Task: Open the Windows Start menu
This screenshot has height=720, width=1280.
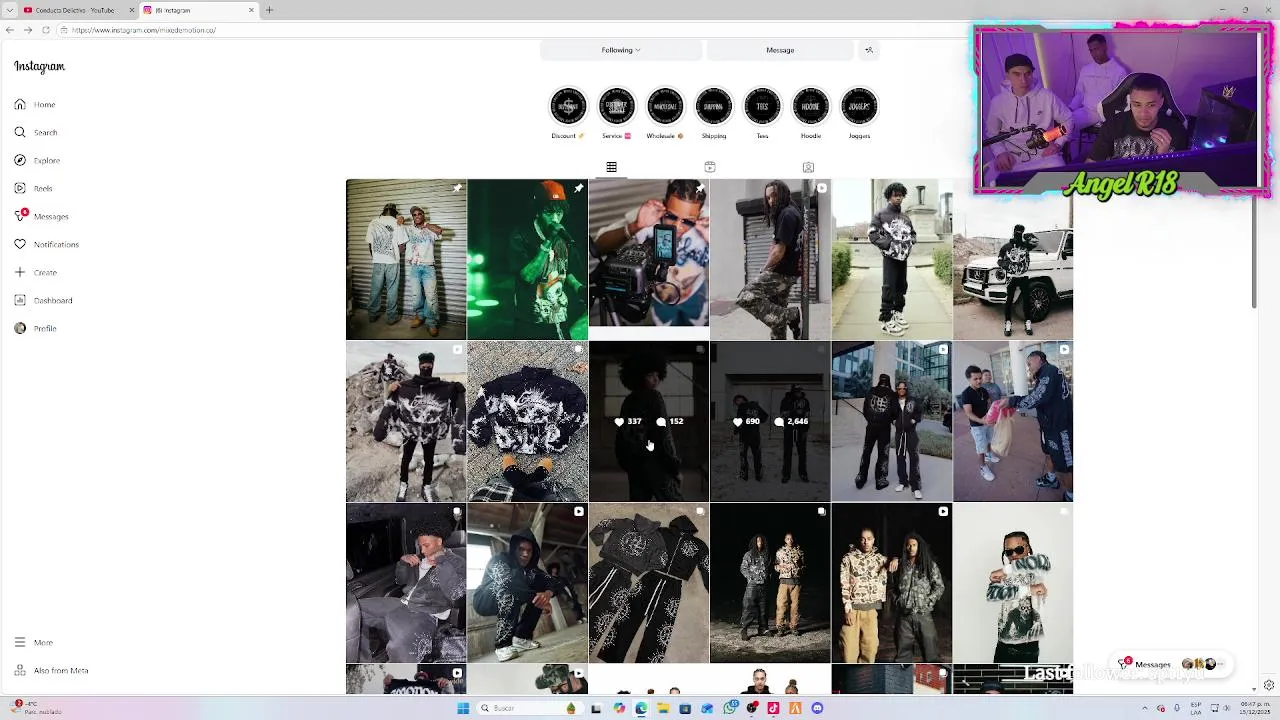Action: pos(463,708)
